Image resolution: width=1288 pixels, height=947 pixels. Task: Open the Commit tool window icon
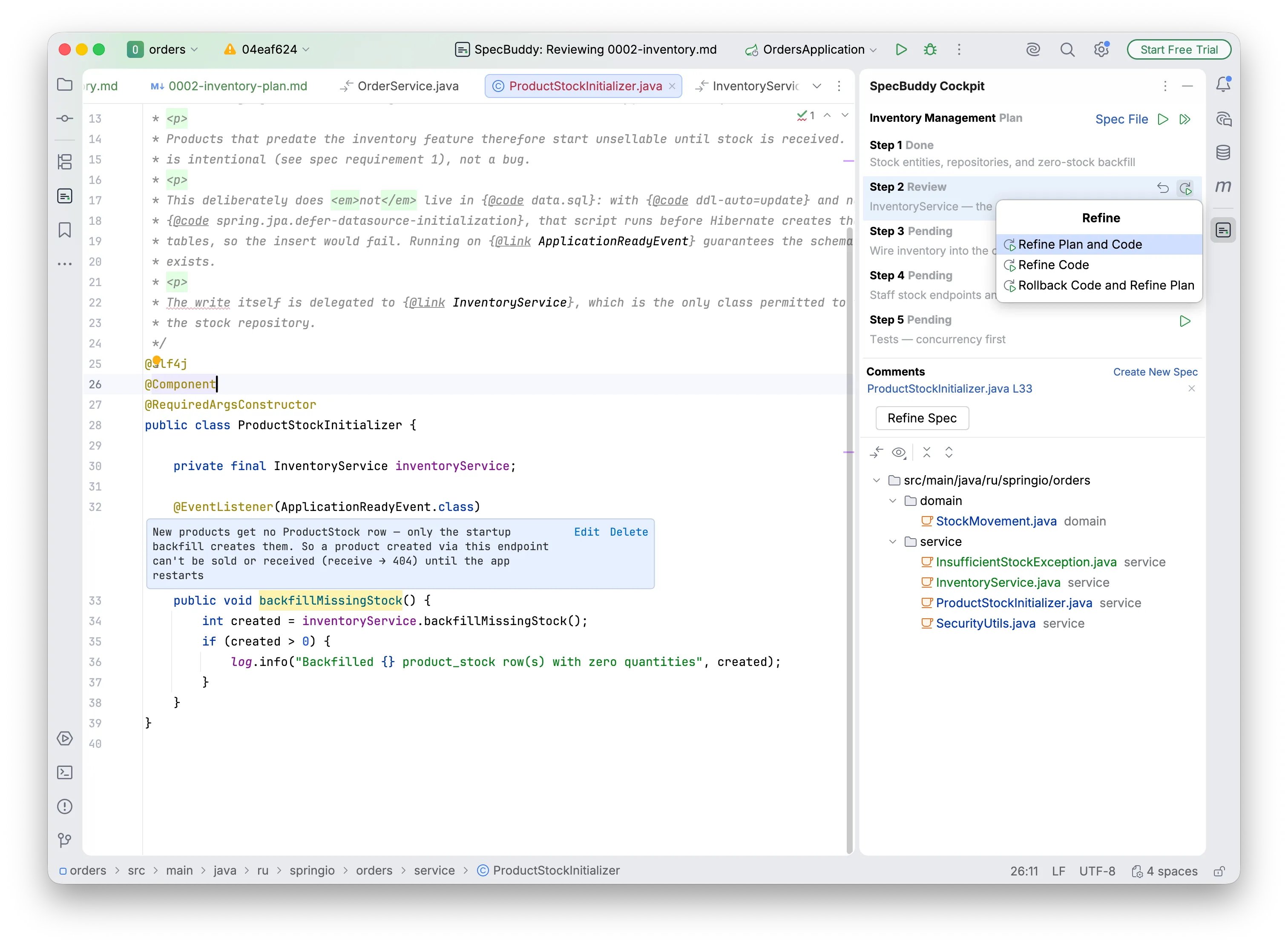click(65, 119)
